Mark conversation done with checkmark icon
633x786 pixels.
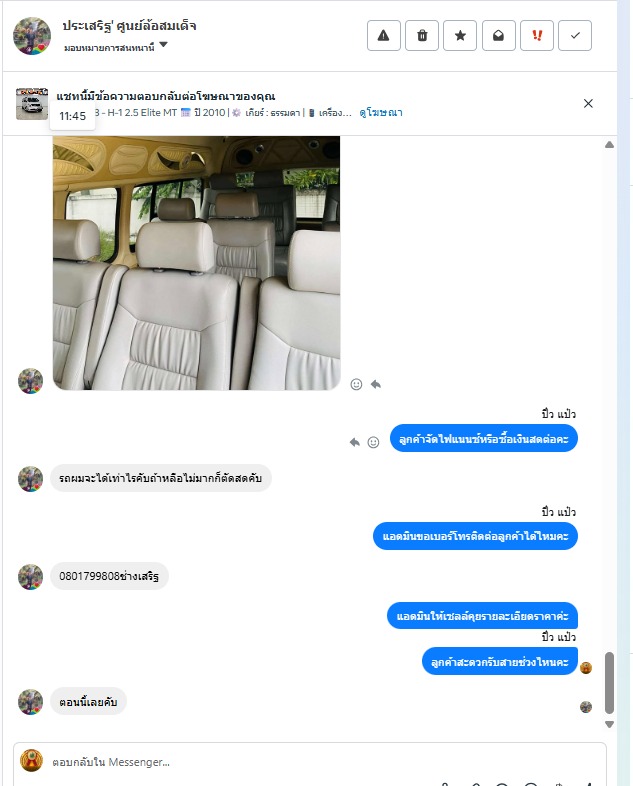pos(575,36)
